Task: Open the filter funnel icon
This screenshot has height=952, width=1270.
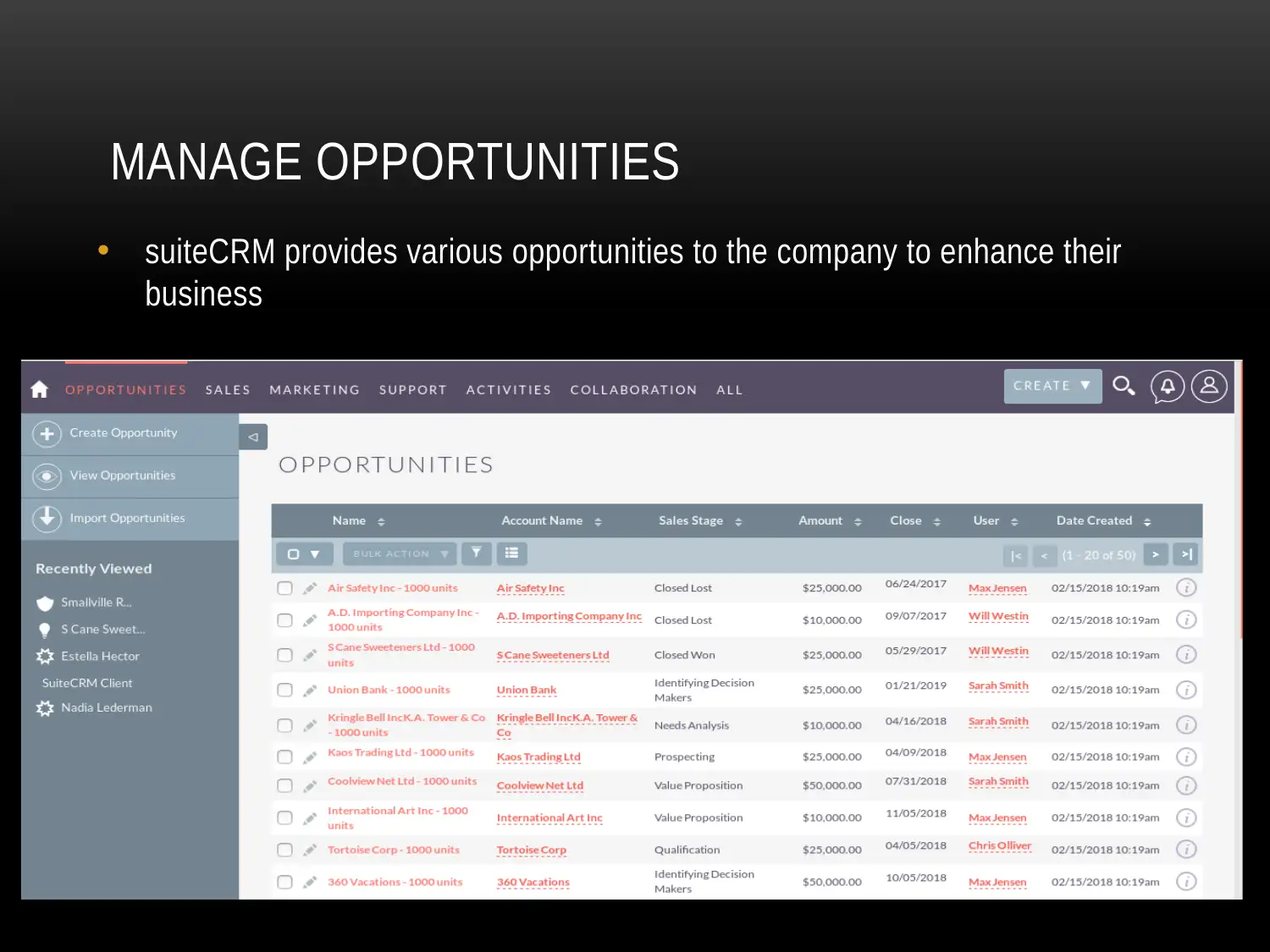Action: coord(476,553)
